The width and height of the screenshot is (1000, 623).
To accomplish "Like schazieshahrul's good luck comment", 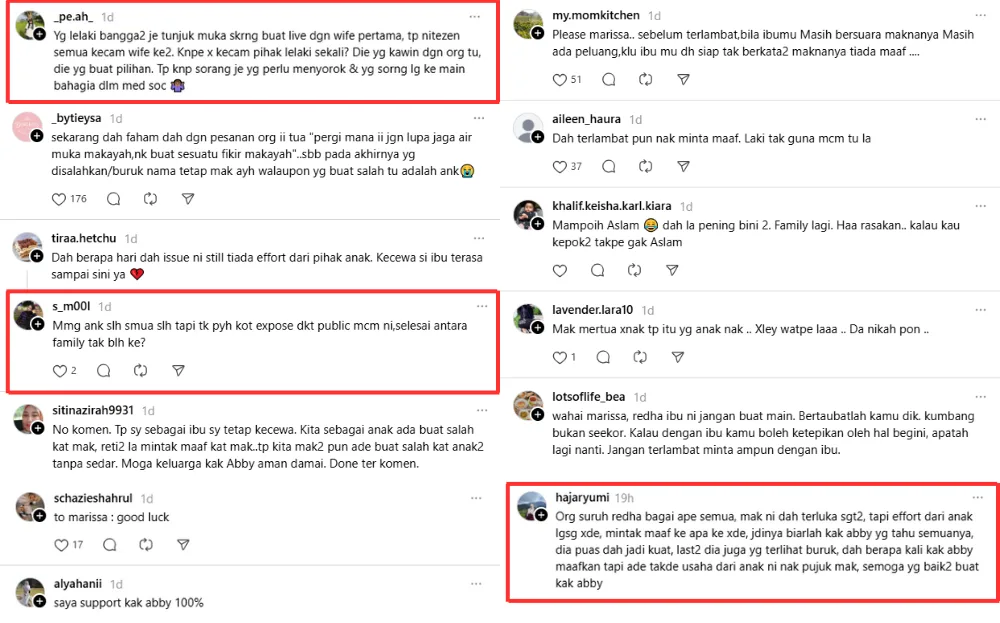I will coord(59,545).
